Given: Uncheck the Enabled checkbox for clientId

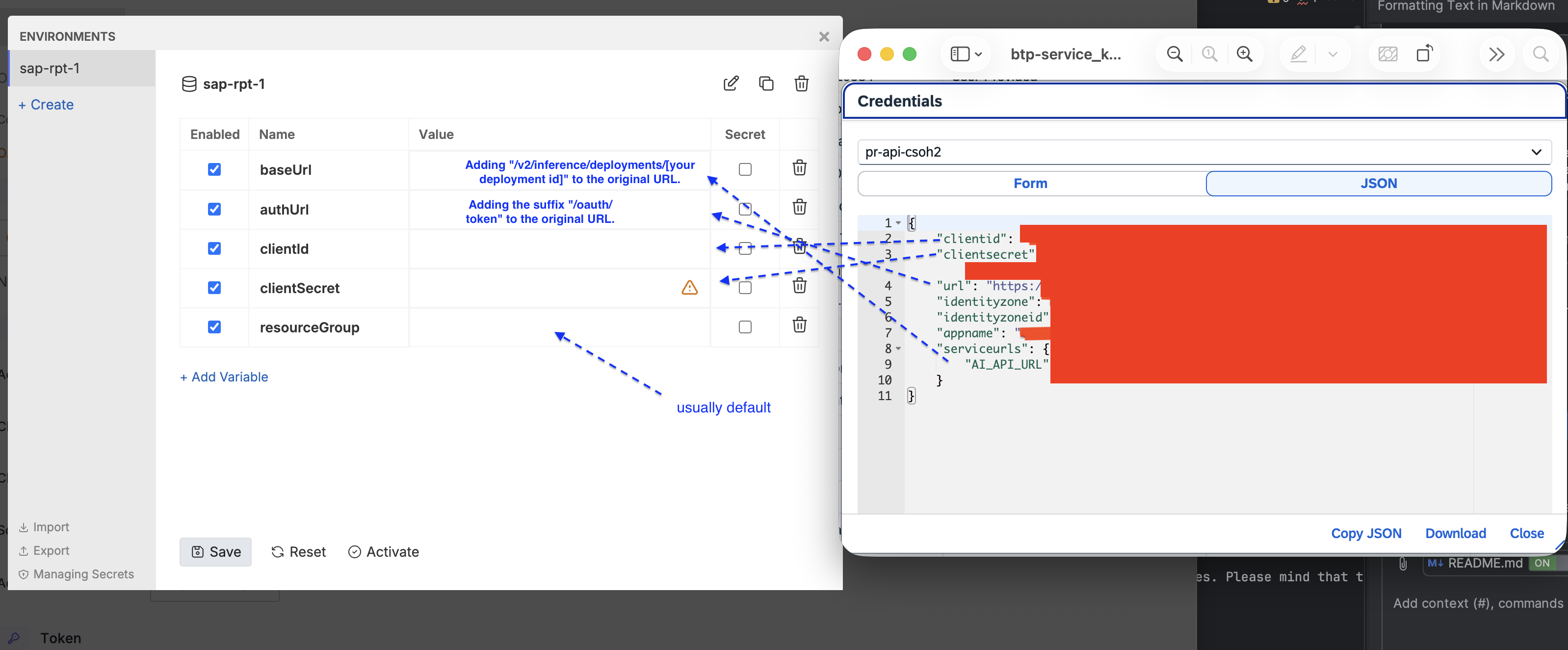Looking at the screenshot, I should 214,248.
